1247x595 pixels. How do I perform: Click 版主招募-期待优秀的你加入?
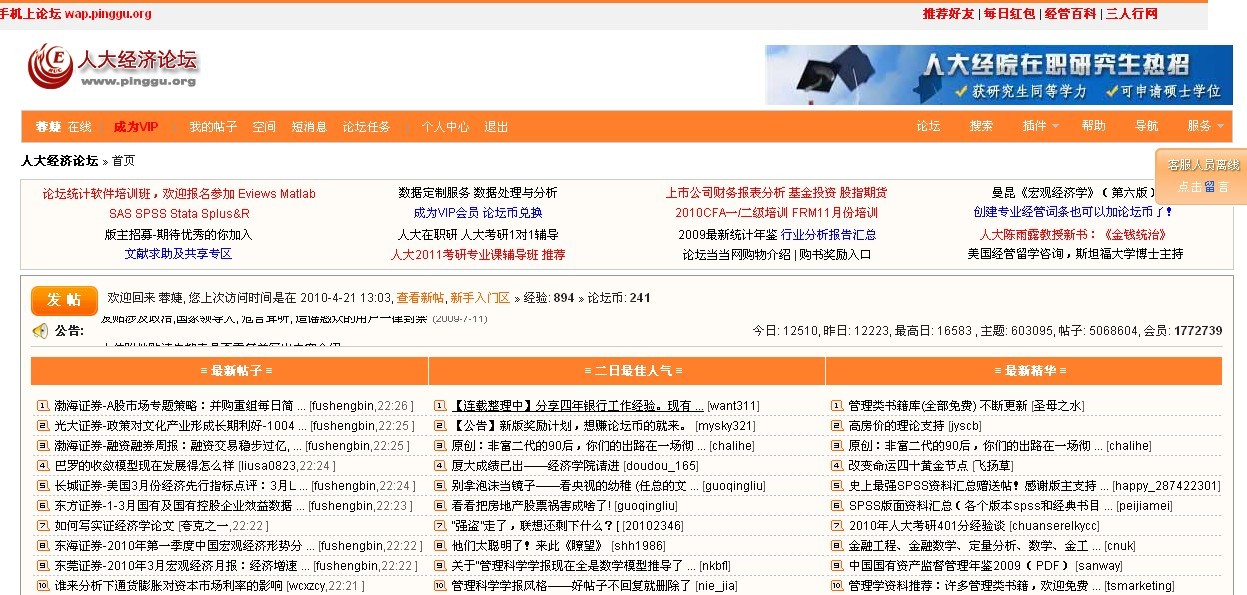click(x=179, y=235)
